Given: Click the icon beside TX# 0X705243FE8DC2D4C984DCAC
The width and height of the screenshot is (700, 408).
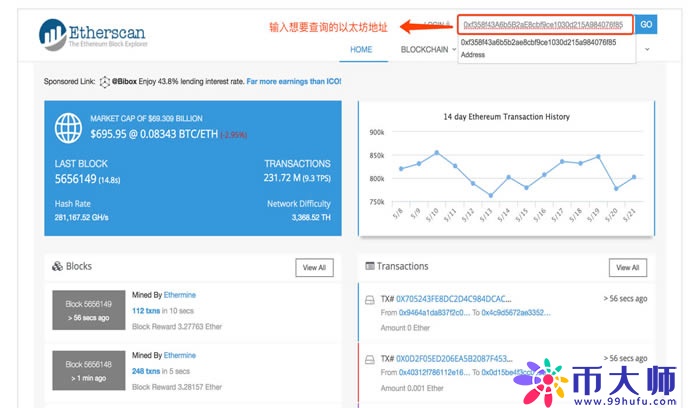Looking at the screenshot, I should pos(370,300).
